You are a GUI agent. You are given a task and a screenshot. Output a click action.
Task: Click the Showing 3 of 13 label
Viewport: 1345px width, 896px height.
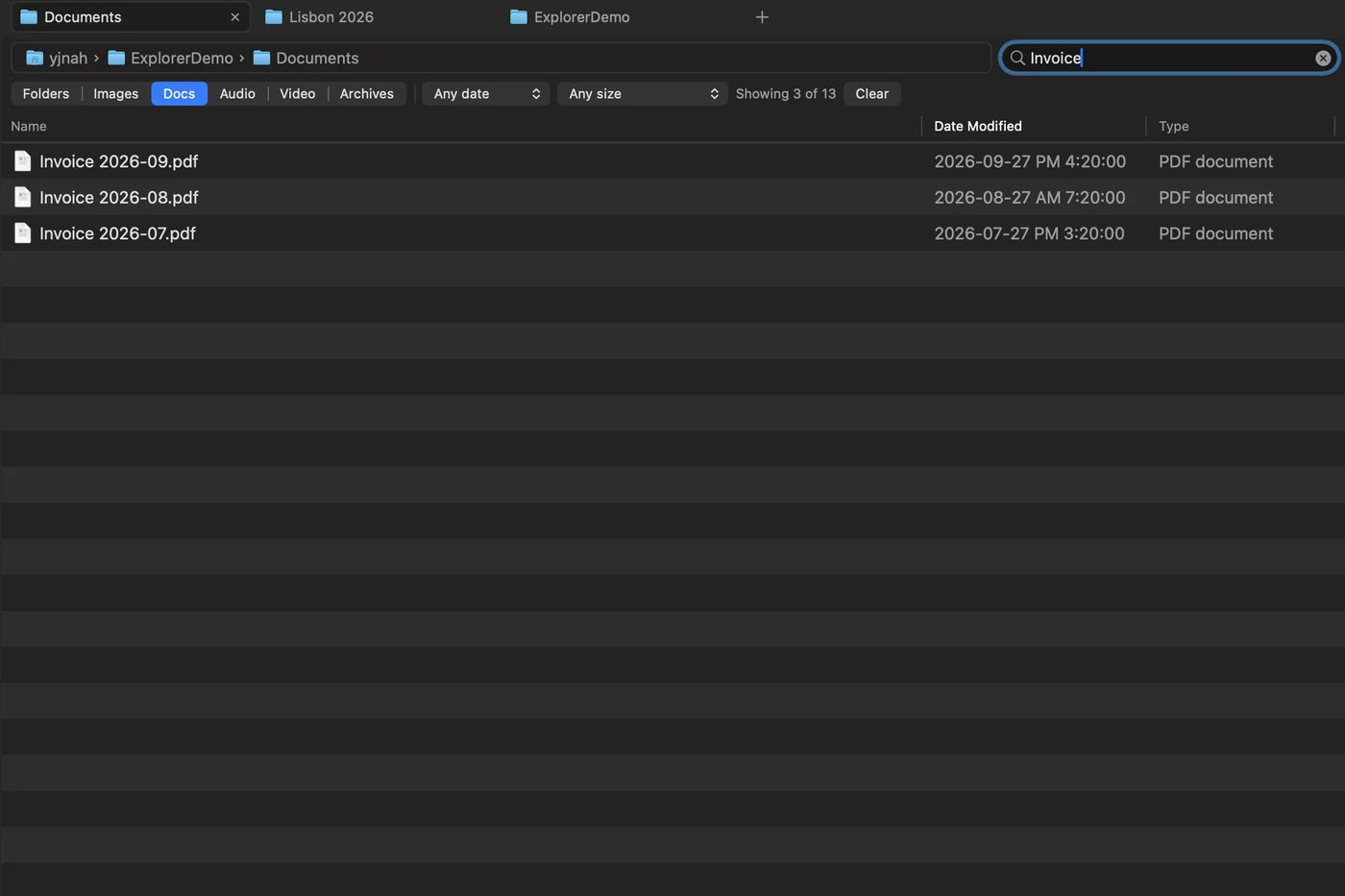[x=786, y=93]
